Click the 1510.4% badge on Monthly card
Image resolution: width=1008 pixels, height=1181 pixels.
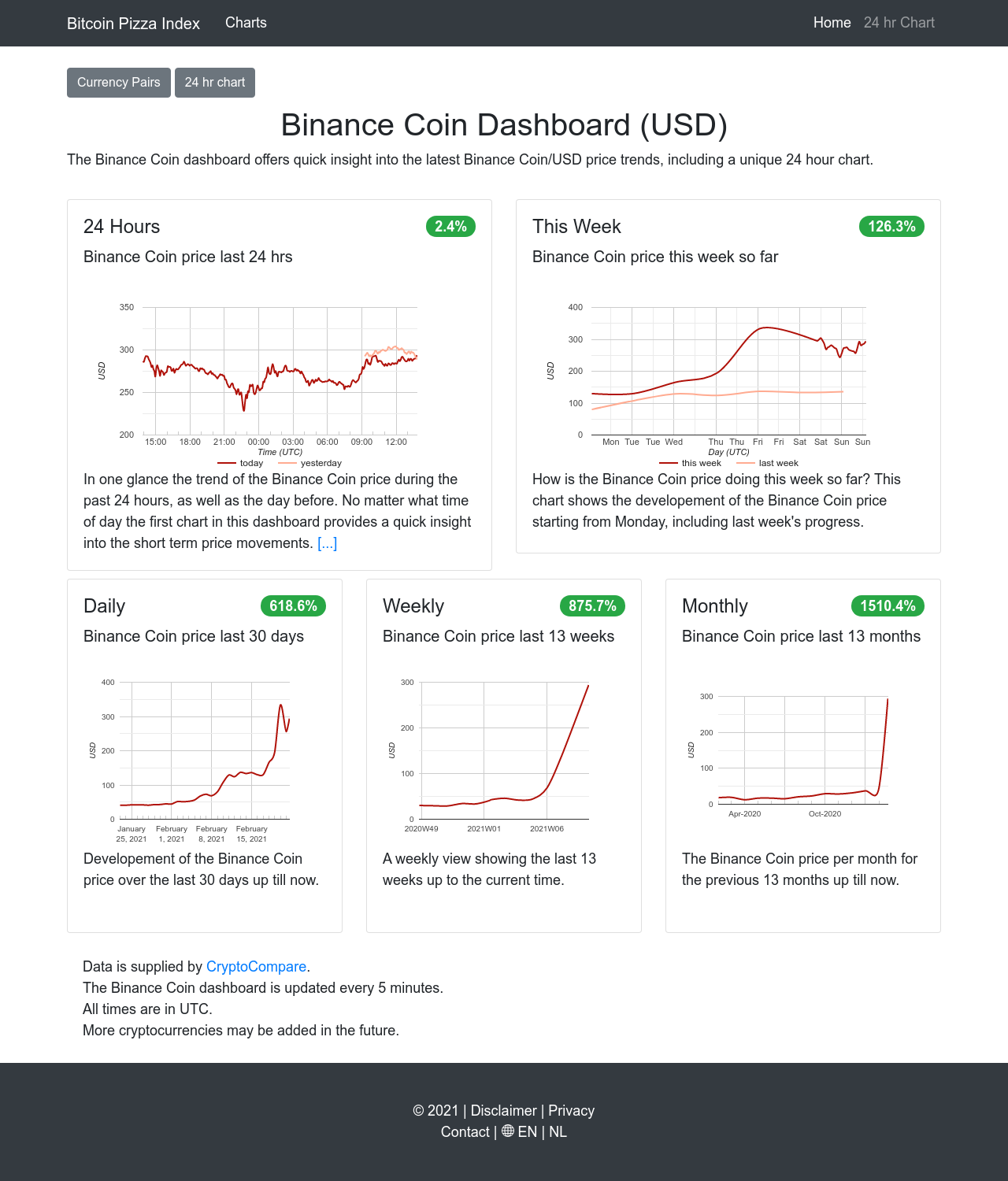(x=887, y=605)
